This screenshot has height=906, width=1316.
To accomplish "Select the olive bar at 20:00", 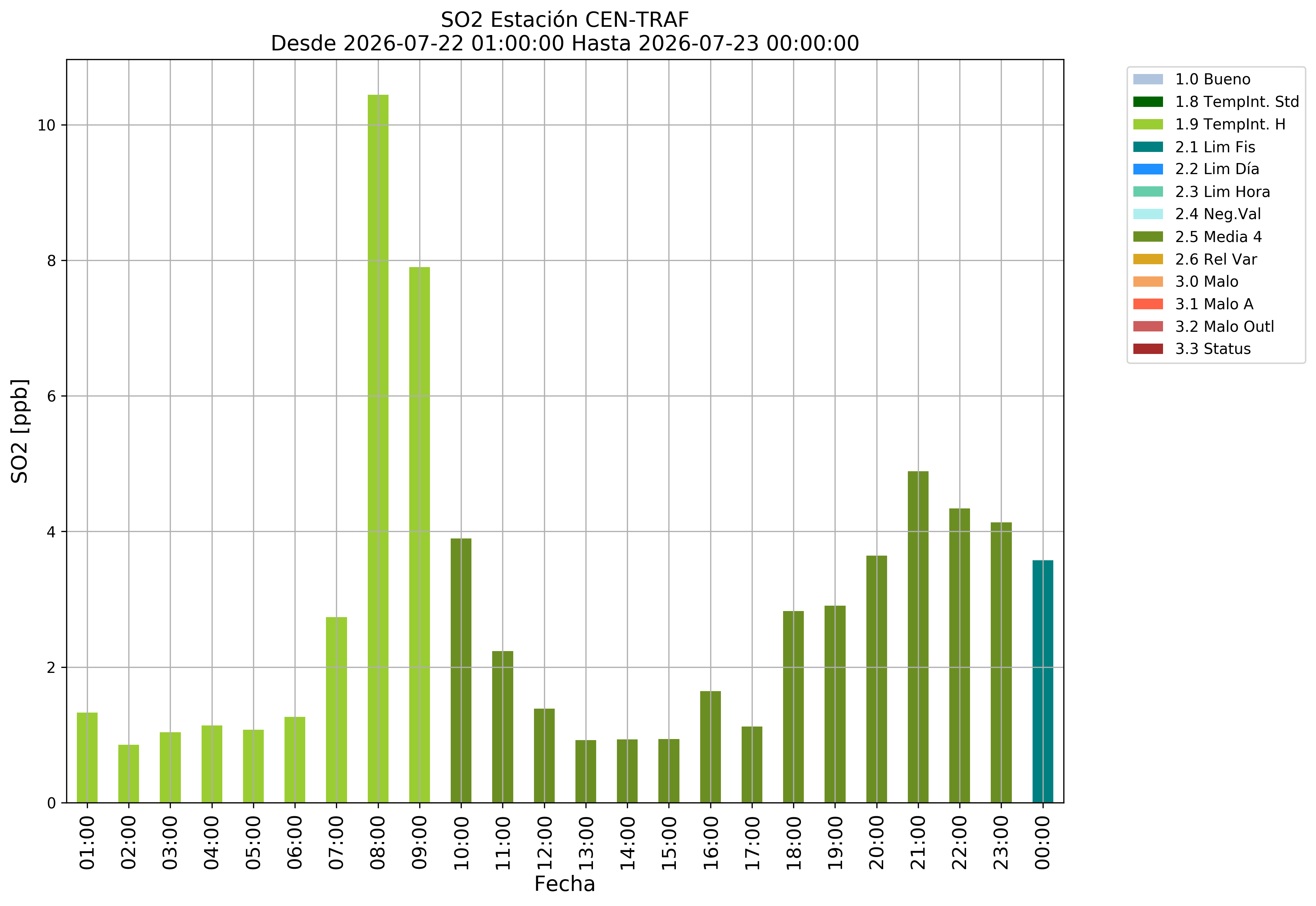I will click(877, 679).
